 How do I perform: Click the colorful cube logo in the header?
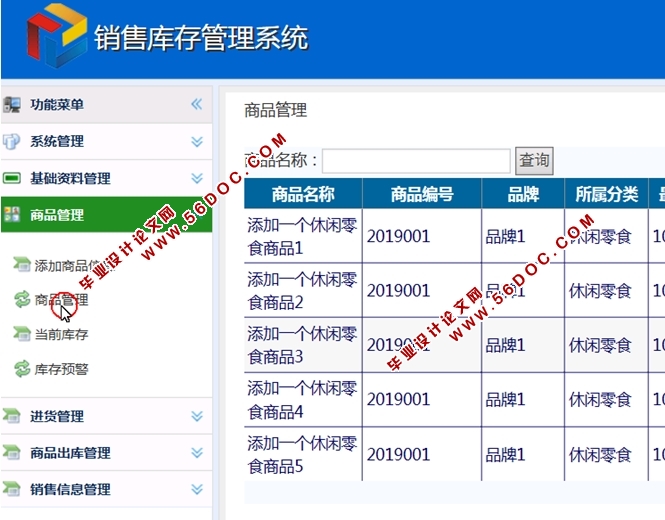57,35
